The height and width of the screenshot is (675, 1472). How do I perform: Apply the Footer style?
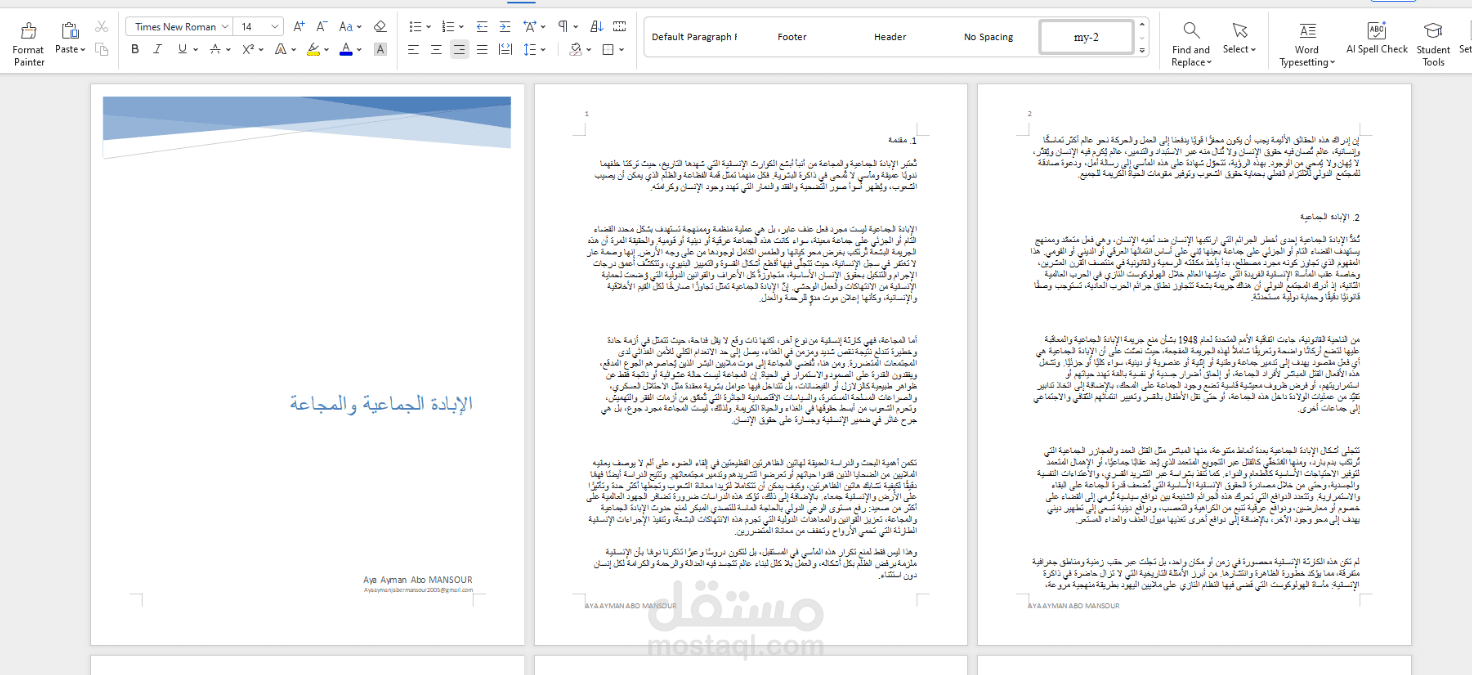[791, 36]
